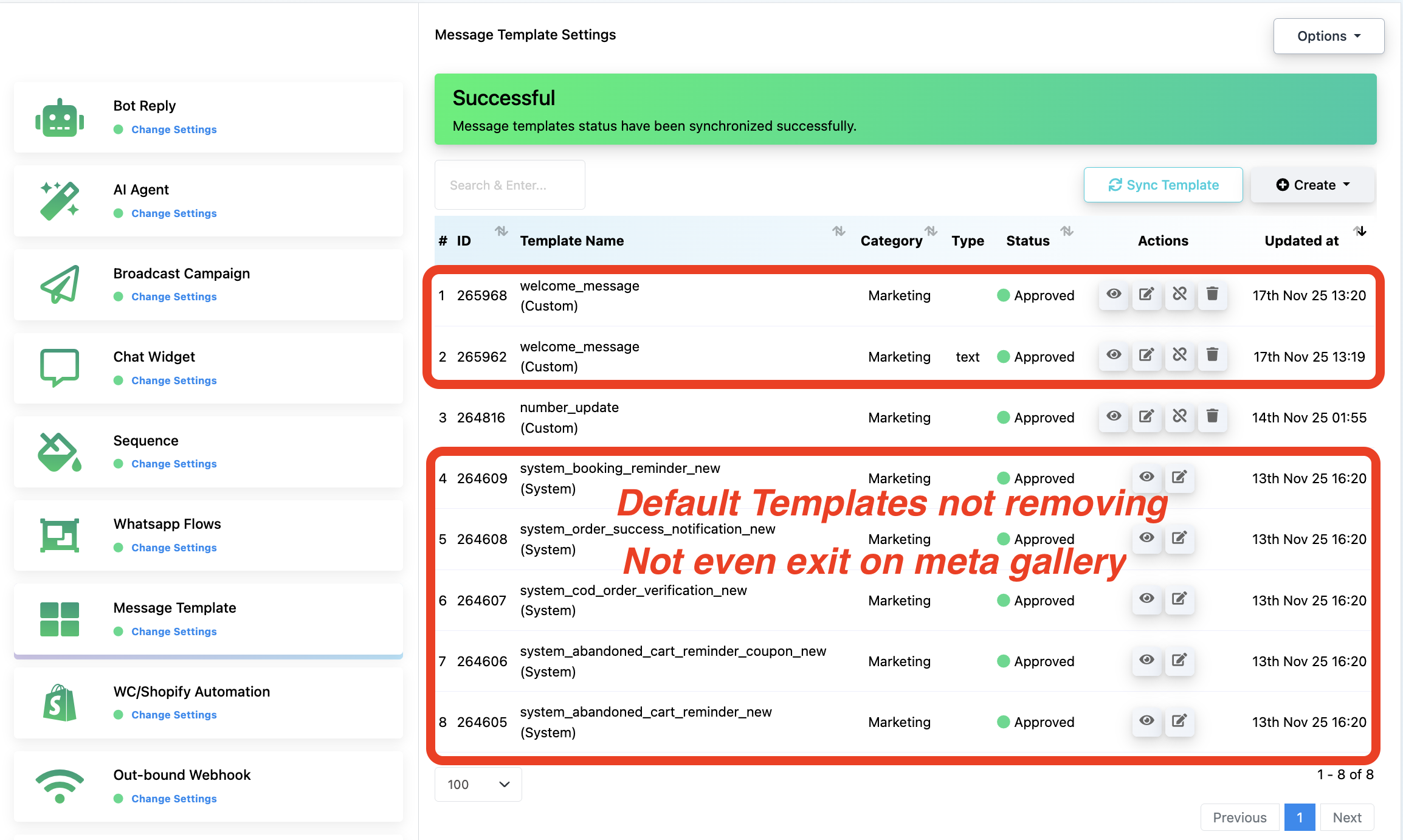Click the AI Agent magic wand icon

(59, 201)
